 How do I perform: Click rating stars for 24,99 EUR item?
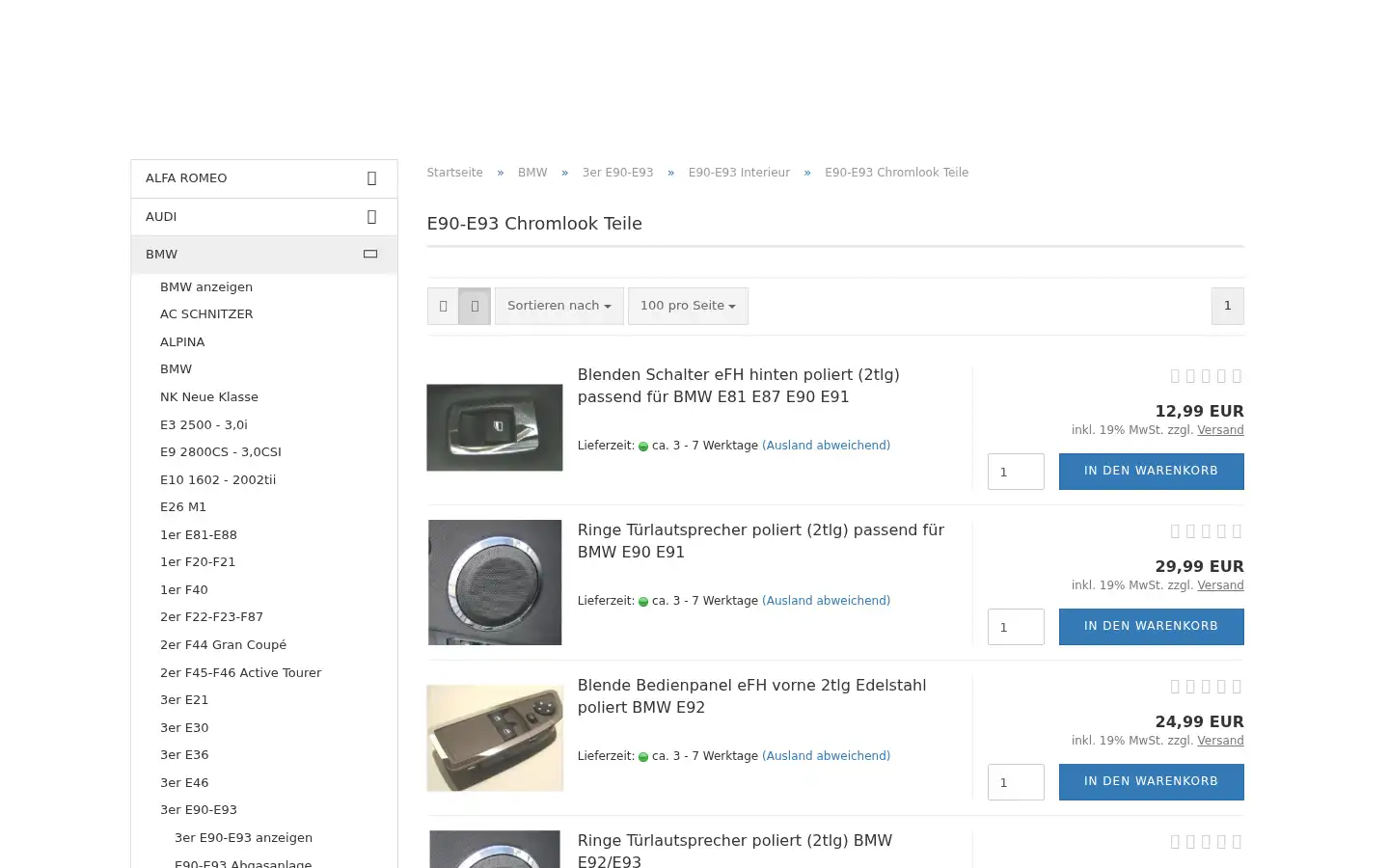[x=1206, y=687]
